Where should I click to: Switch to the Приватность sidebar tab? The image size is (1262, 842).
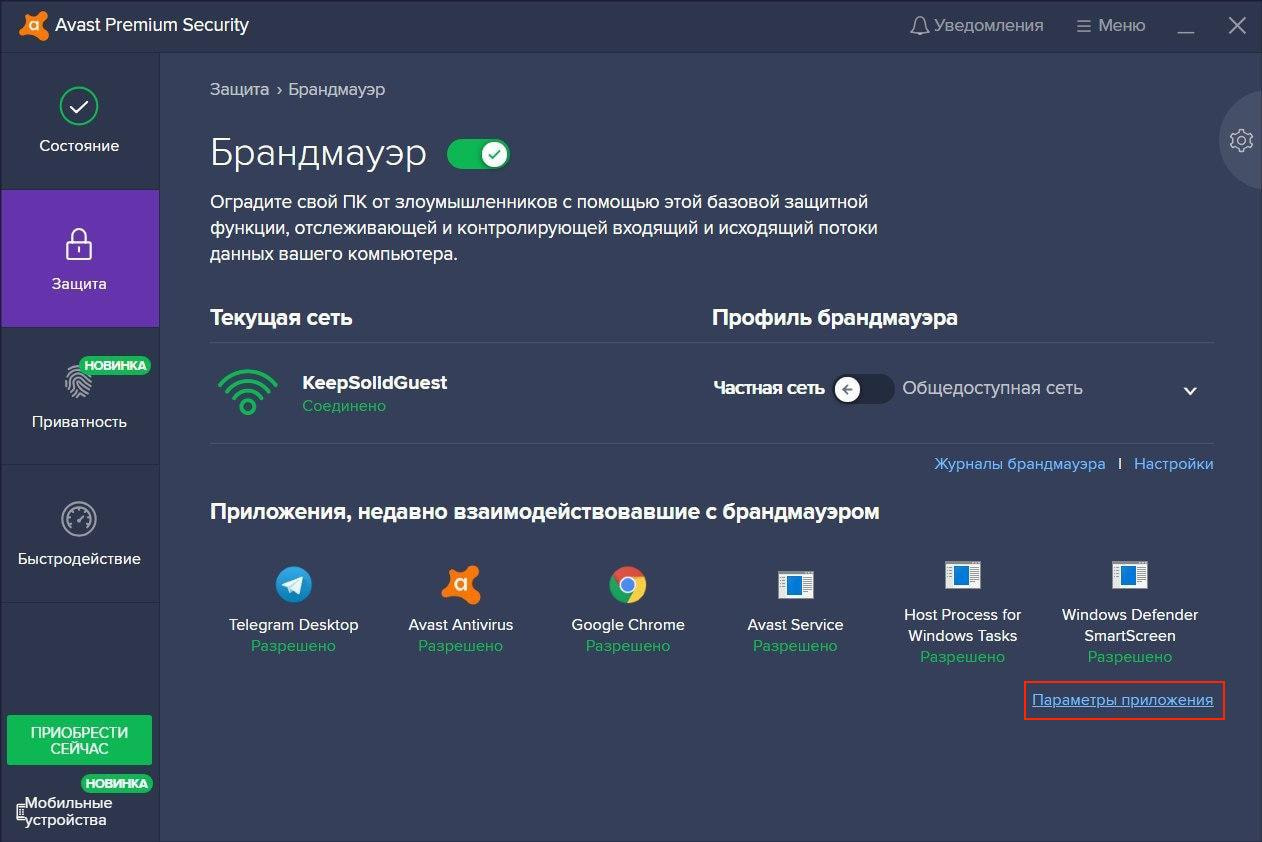[79, 396]
